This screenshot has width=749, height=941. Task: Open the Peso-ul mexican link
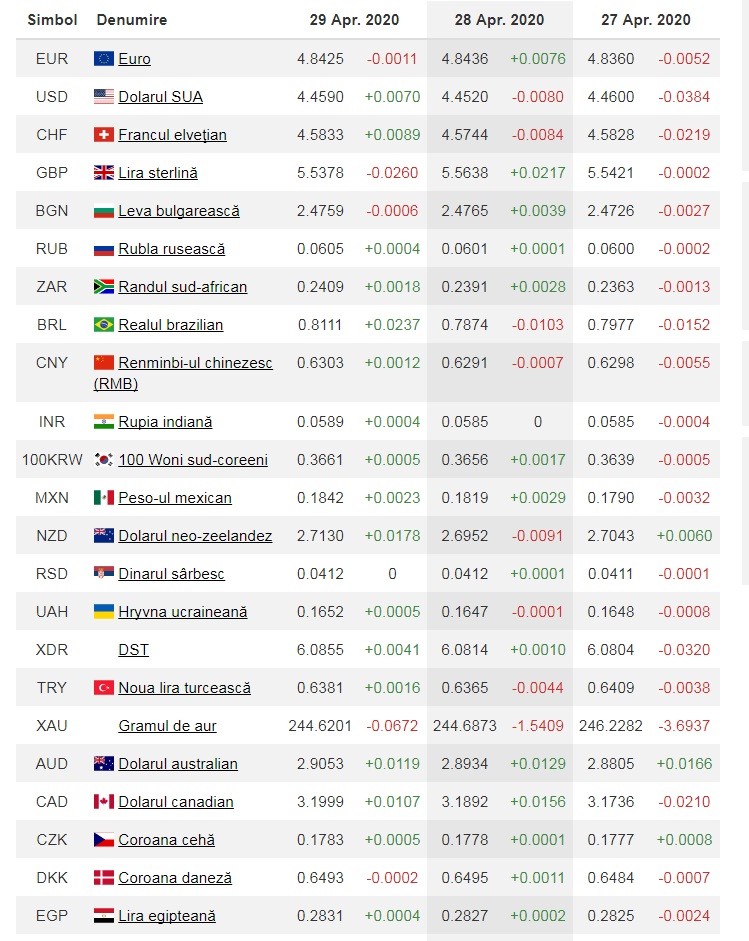(x=175, y=498)
